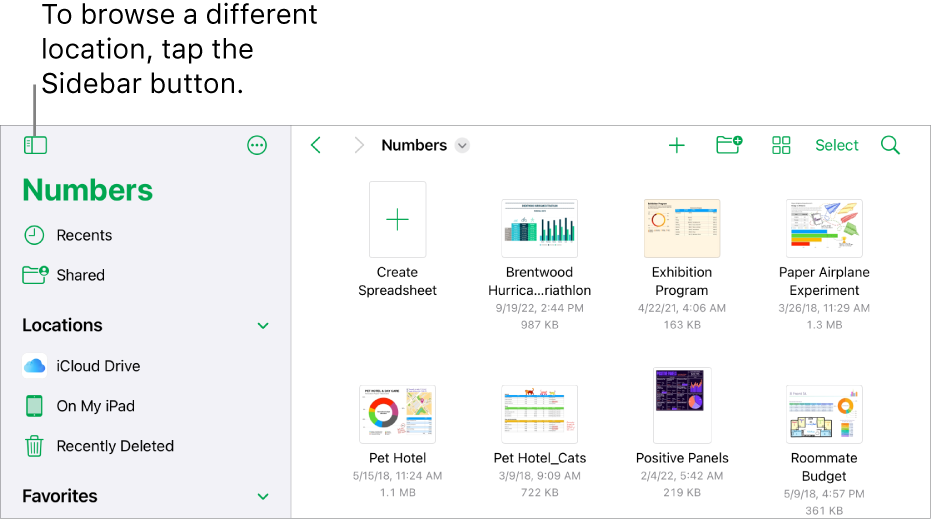Go forward with the right chevron

coord(358,145)
